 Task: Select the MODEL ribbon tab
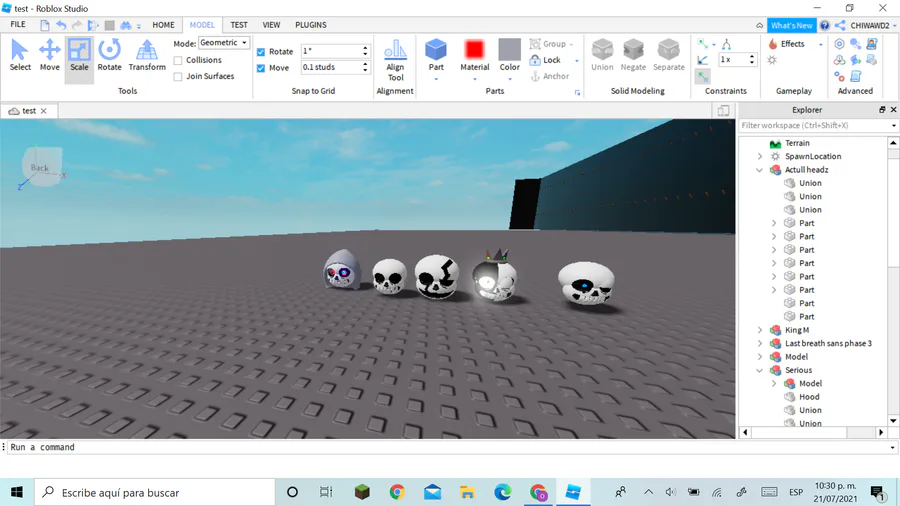tap(202, 25)
